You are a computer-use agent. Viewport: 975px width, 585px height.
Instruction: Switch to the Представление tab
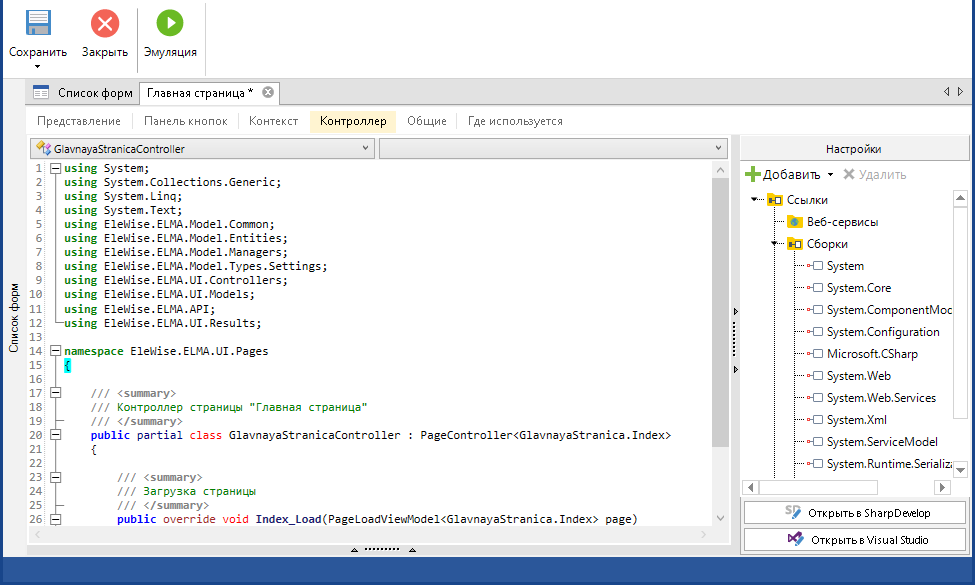[x=78, y=121]
